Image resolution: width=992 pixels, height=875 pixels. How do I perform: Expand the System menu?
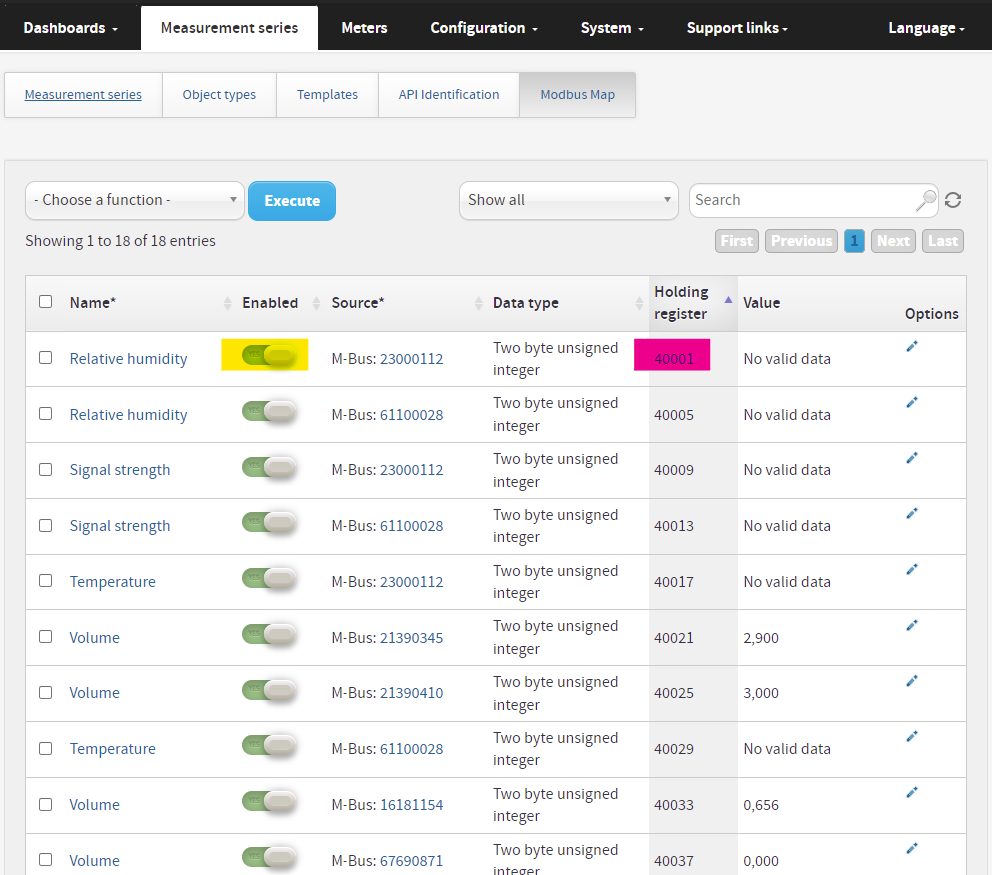[612, 28]
